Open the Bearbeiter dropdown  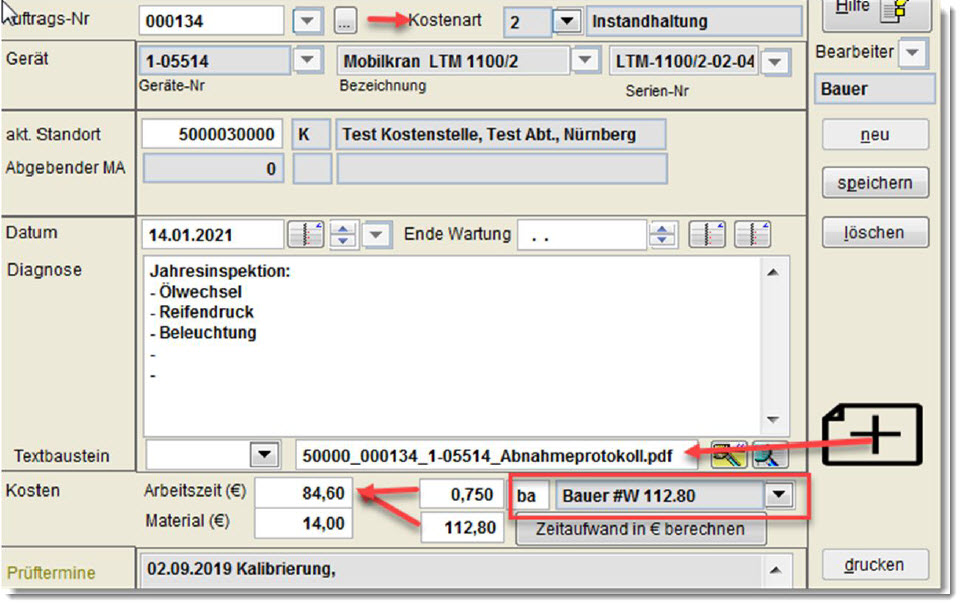pyautogui.click(x=912, y=52)
